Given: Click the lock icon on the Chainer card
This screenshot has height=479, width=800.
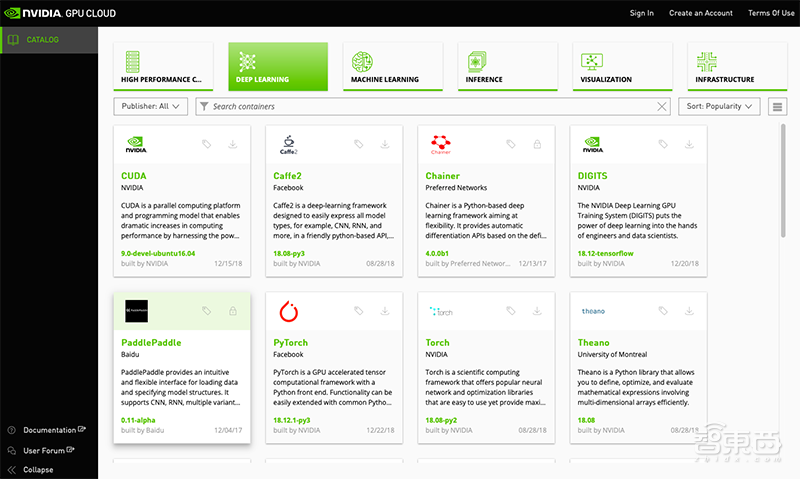Looking at the screenshot, I should (537, 144).
